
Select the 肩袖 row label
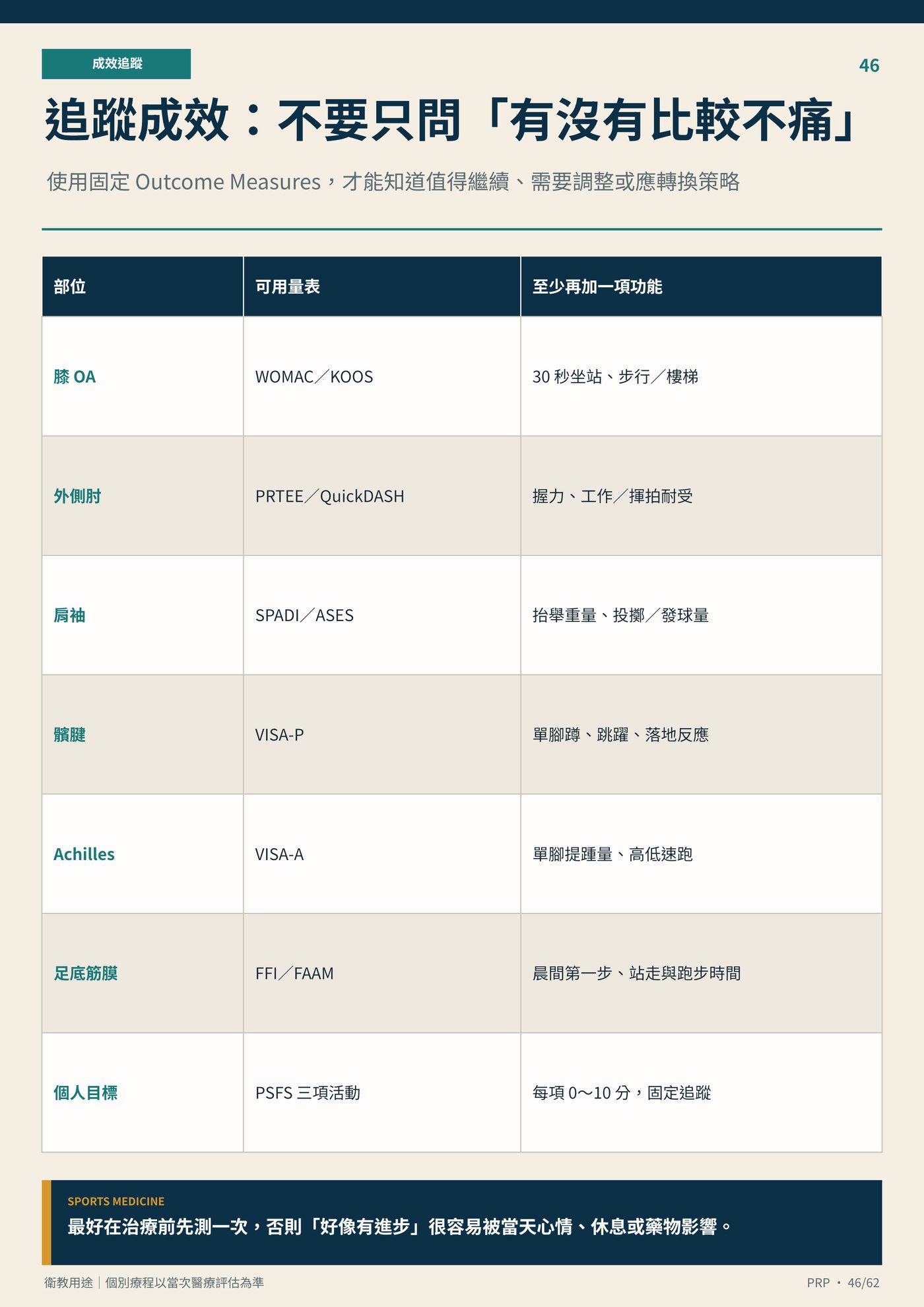tap(69, 616)
